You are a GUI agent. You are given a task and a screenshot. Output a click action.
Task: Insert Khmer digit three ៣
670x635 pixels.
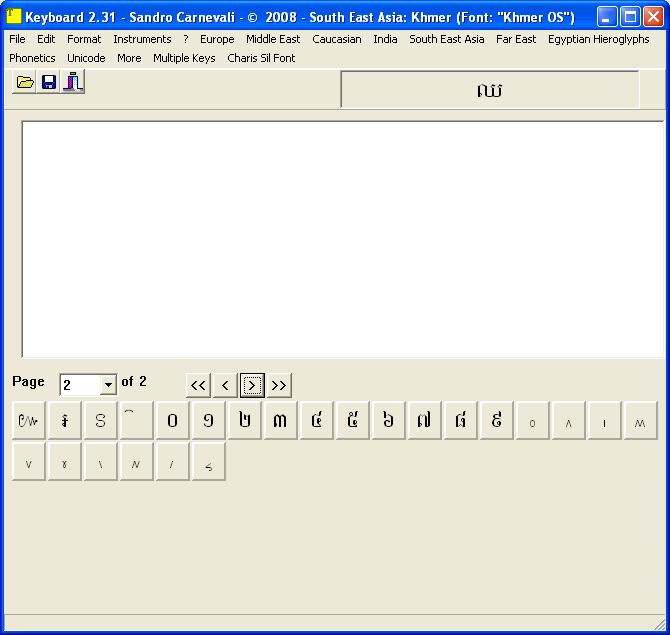(280, 420)
